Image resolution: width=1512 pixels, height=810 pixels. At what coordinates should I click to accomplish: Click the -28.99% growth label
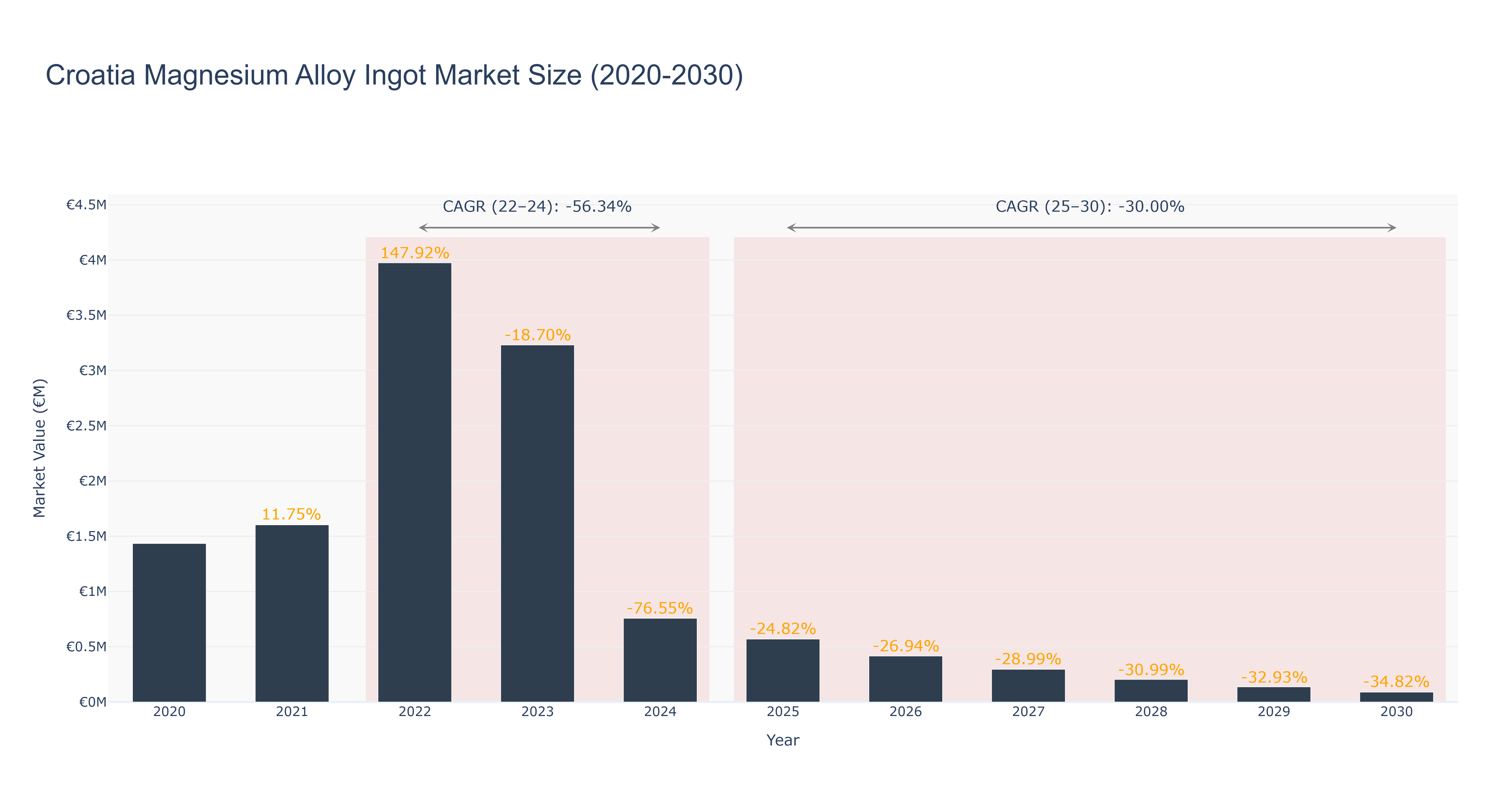1028,659
